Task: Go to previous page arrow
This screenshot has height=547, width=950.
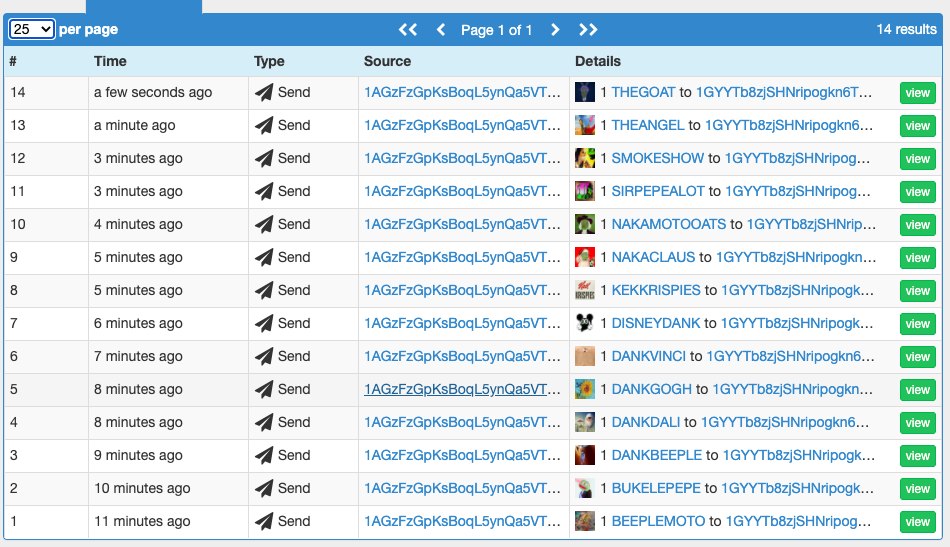Action: [441, 30]
